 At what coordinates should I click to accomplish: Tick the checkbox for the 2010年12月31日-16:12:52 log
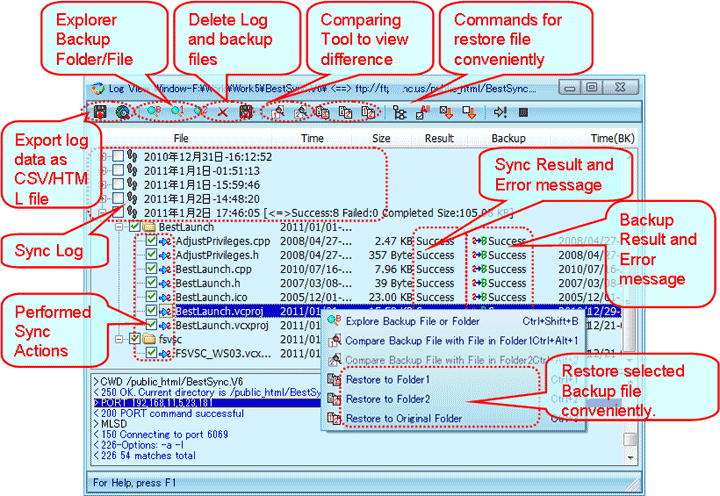pos(118,156)
